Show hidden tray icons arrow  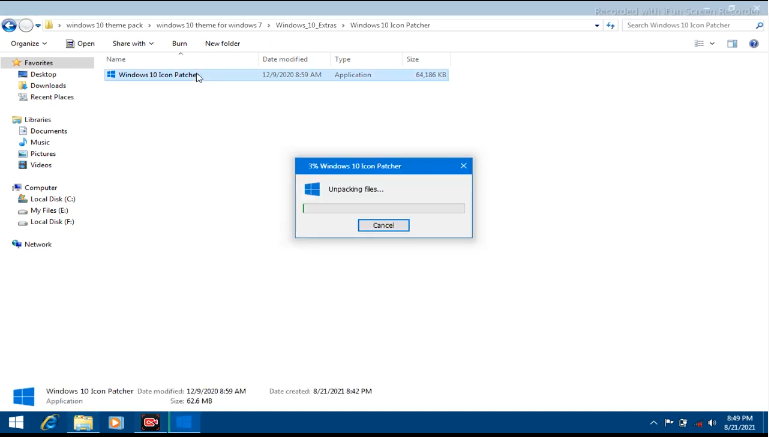point(654,423)
